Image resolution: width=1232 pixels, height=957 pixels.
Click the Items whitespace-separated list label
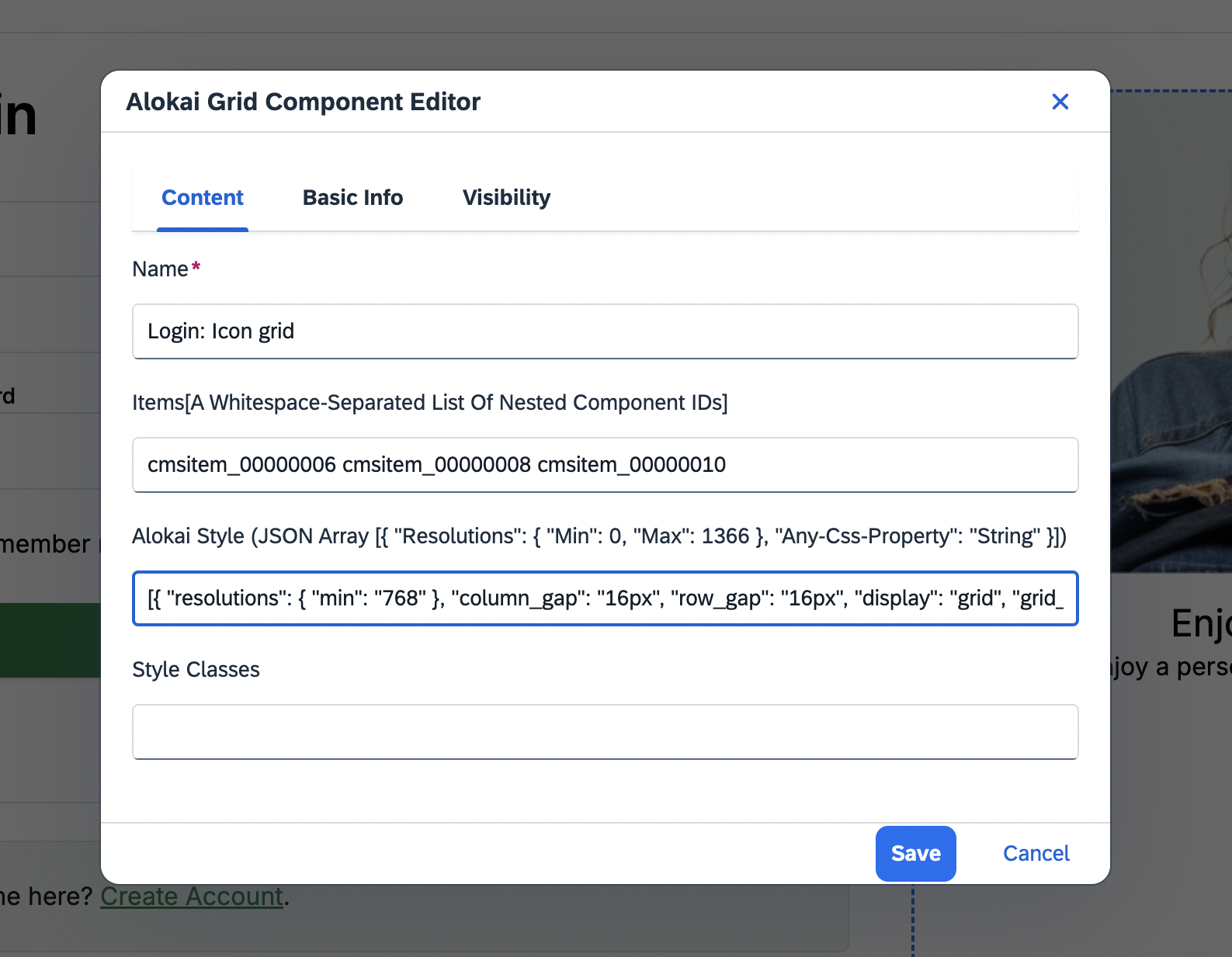pos(430,402)
